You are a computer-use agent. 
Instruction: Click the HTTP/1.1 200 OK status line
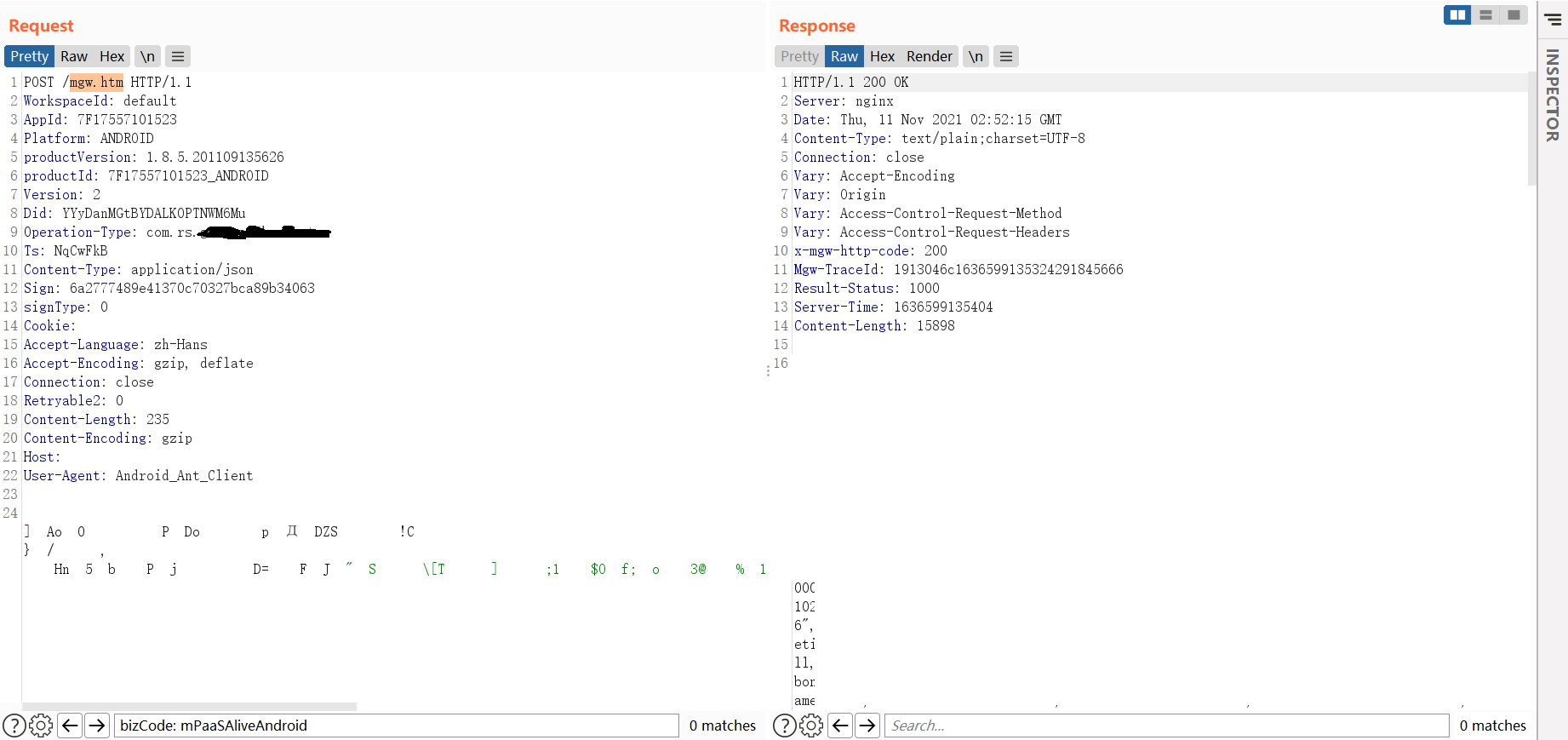[850, 82]
